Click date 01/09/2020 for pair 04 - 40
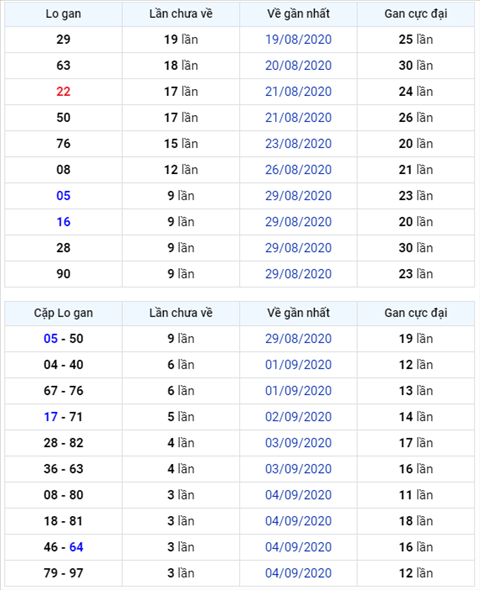480x590 pixels. click(x=298, y=365)
